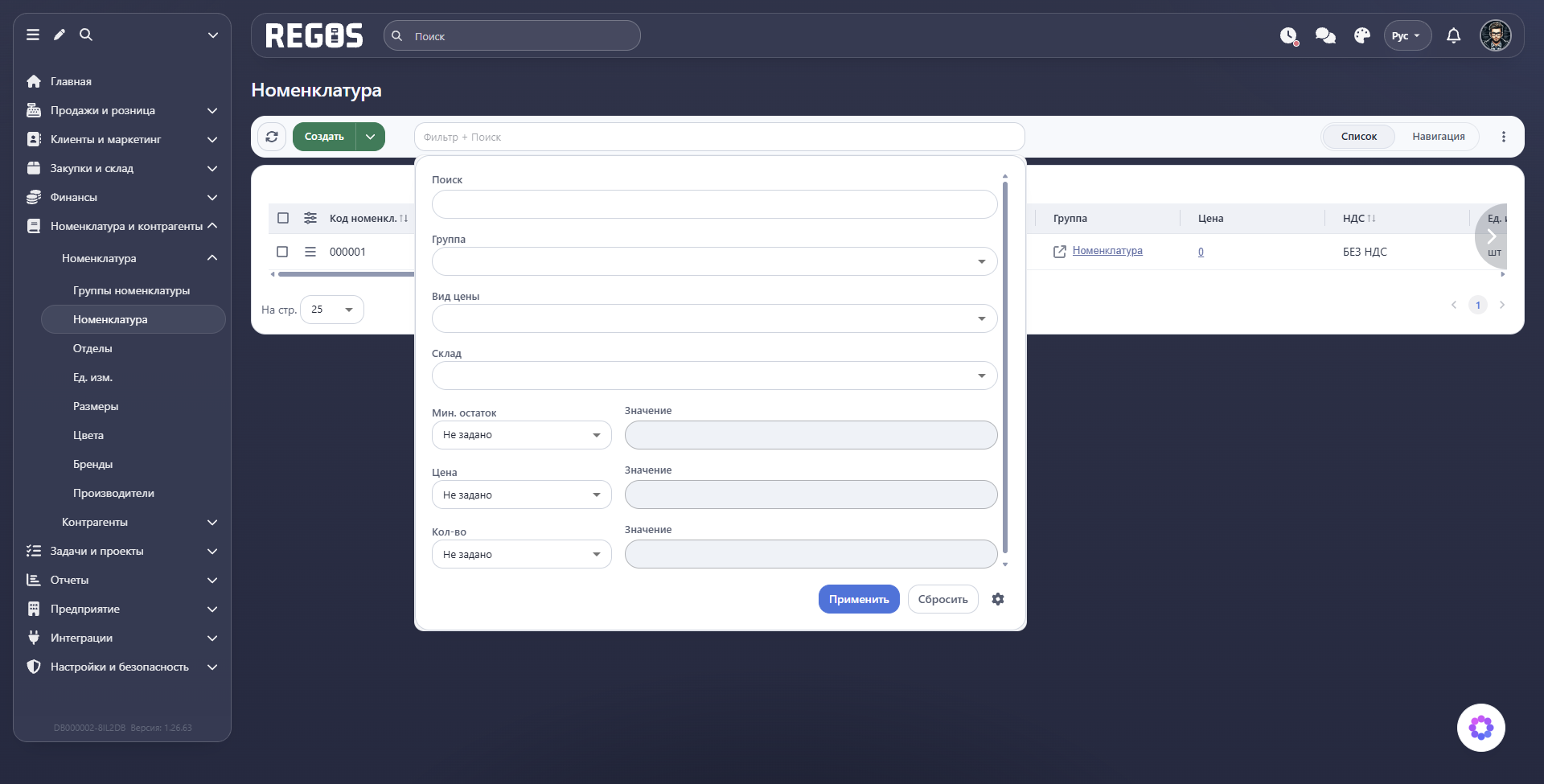Switch to the Список view tab
The height and width of the screenshot is (784, 1544).
point(1359,137)
